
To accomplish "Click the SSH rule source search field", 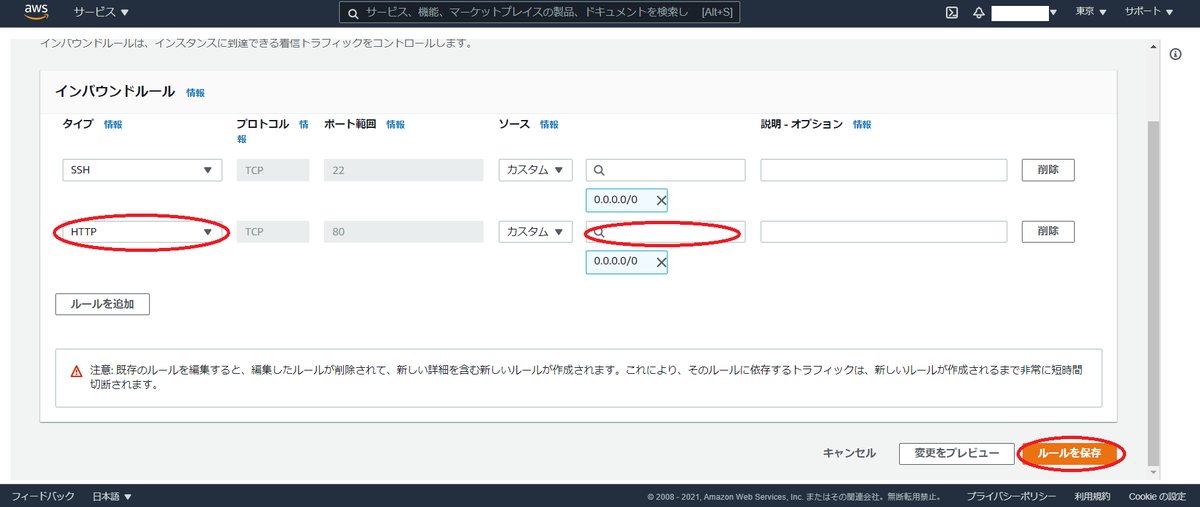I will [665, 170].
